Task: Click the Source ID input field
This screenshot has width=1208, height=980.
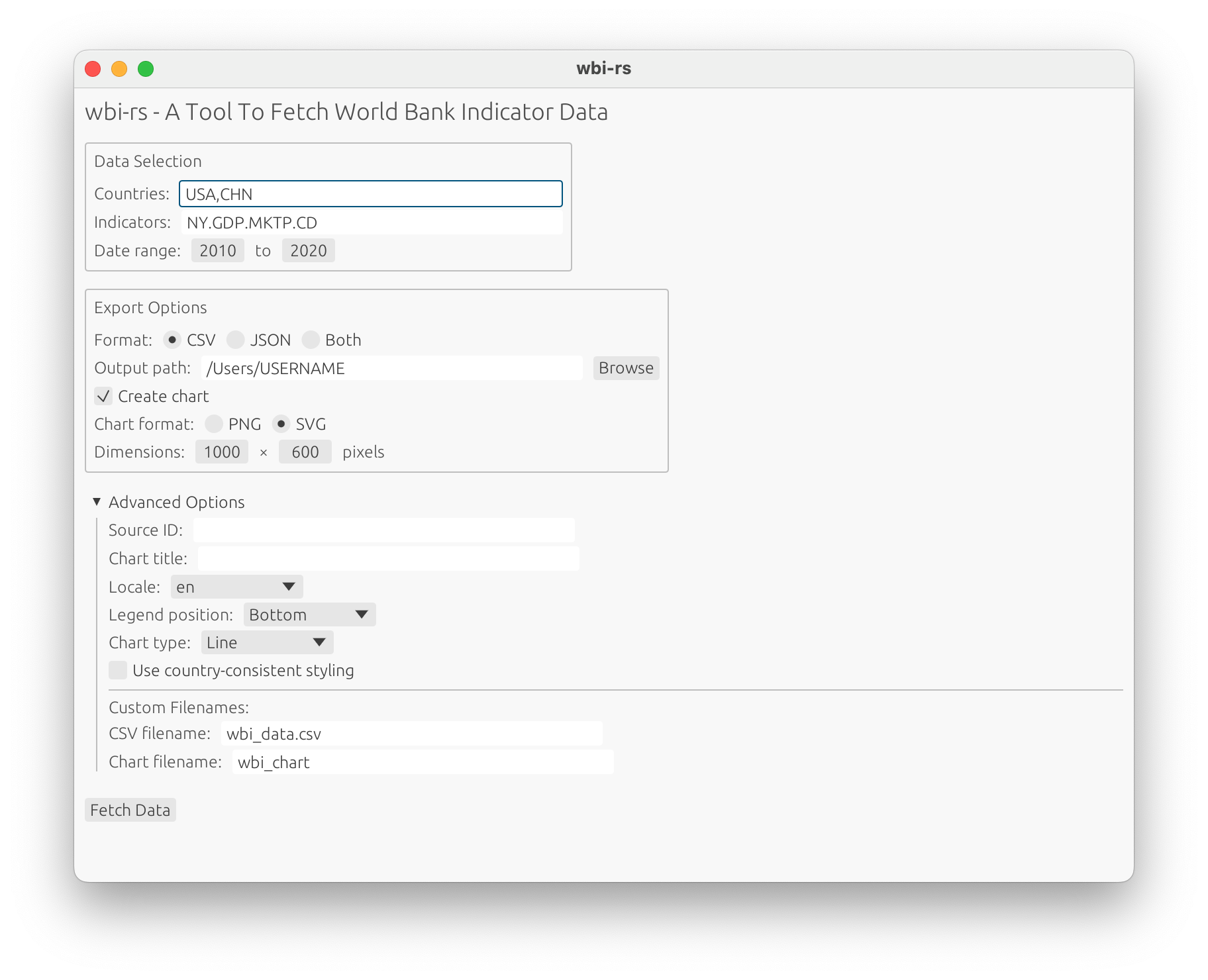Action: click(384, 530)
